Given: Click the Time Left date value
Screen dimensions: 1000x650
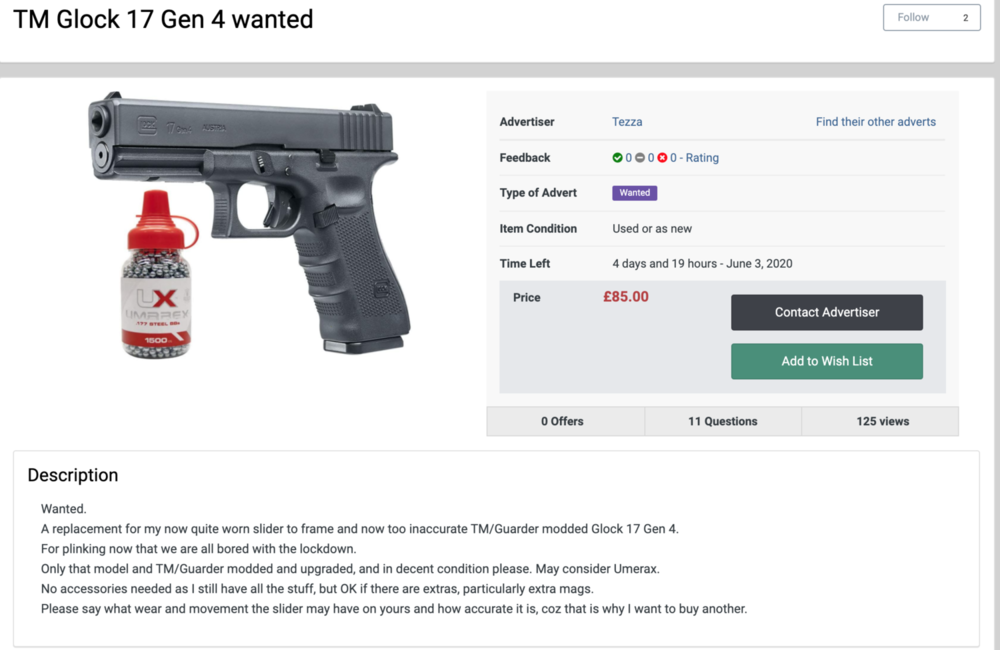Looking at the screenshot, I should (702, 264).
